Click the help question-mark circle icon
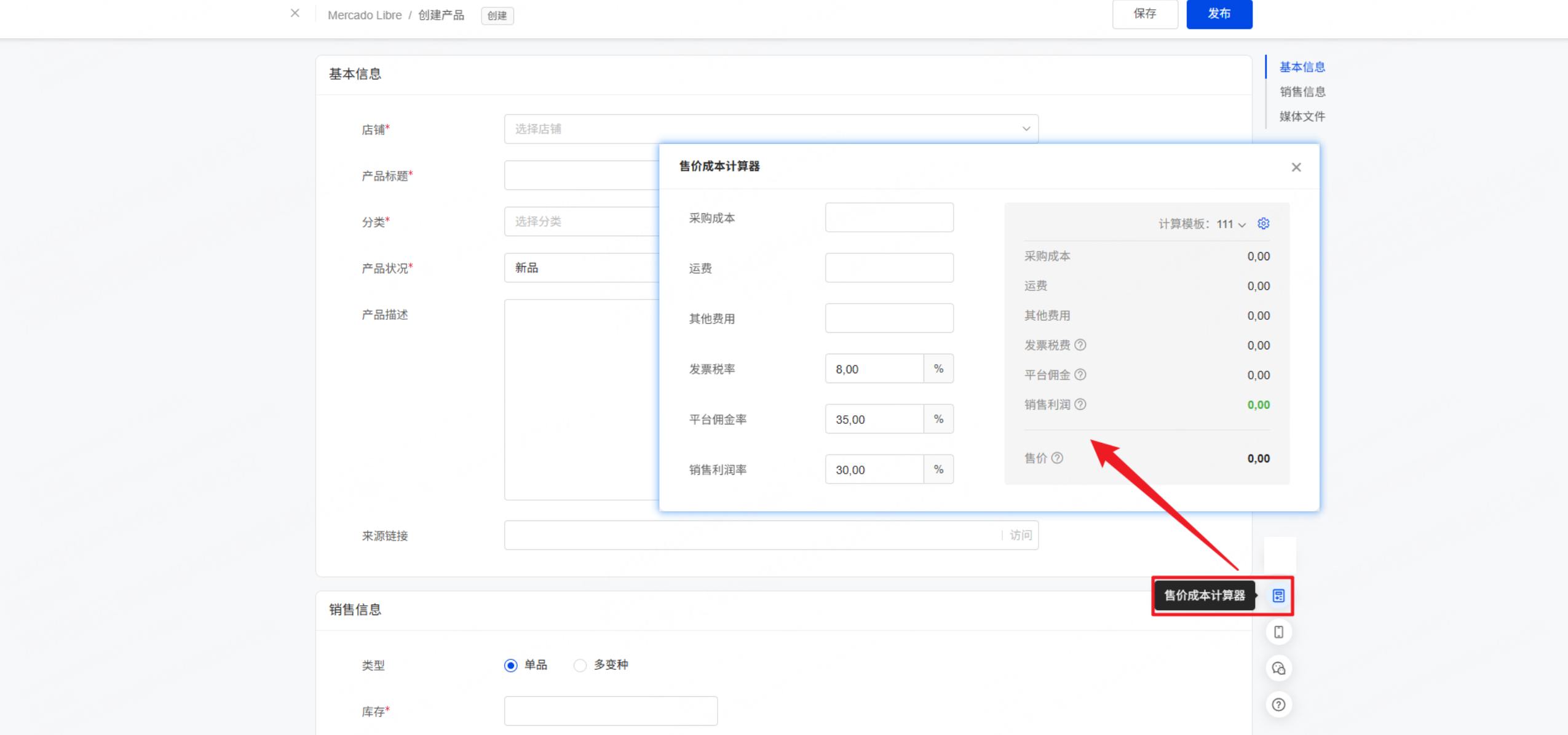This screenshot has height=735, width=1568. [1278, 704]
